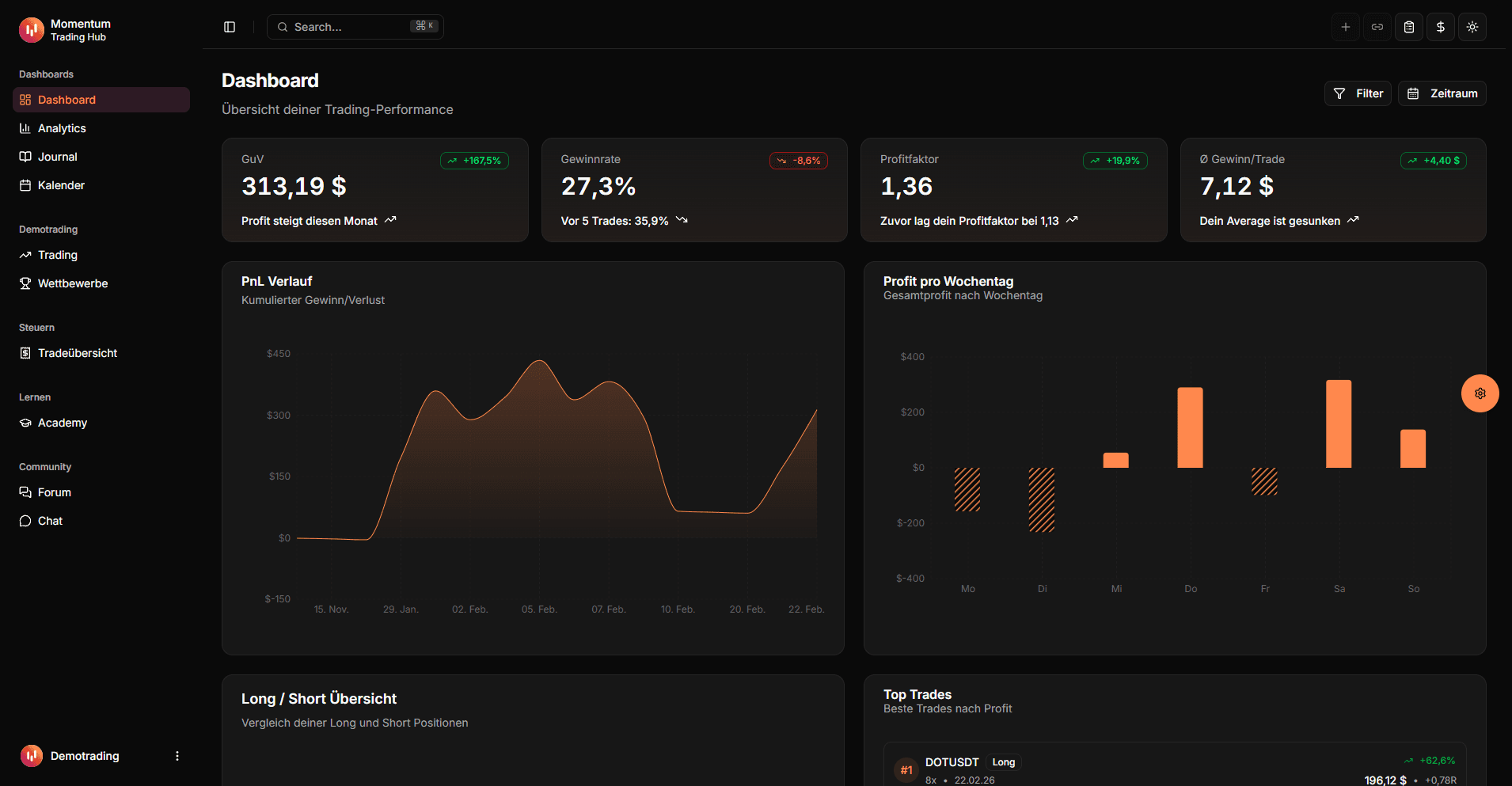Open the Tradeübersicht under Steuern
The width and height of the screenshot is (1512, 786).
(78, 352)
